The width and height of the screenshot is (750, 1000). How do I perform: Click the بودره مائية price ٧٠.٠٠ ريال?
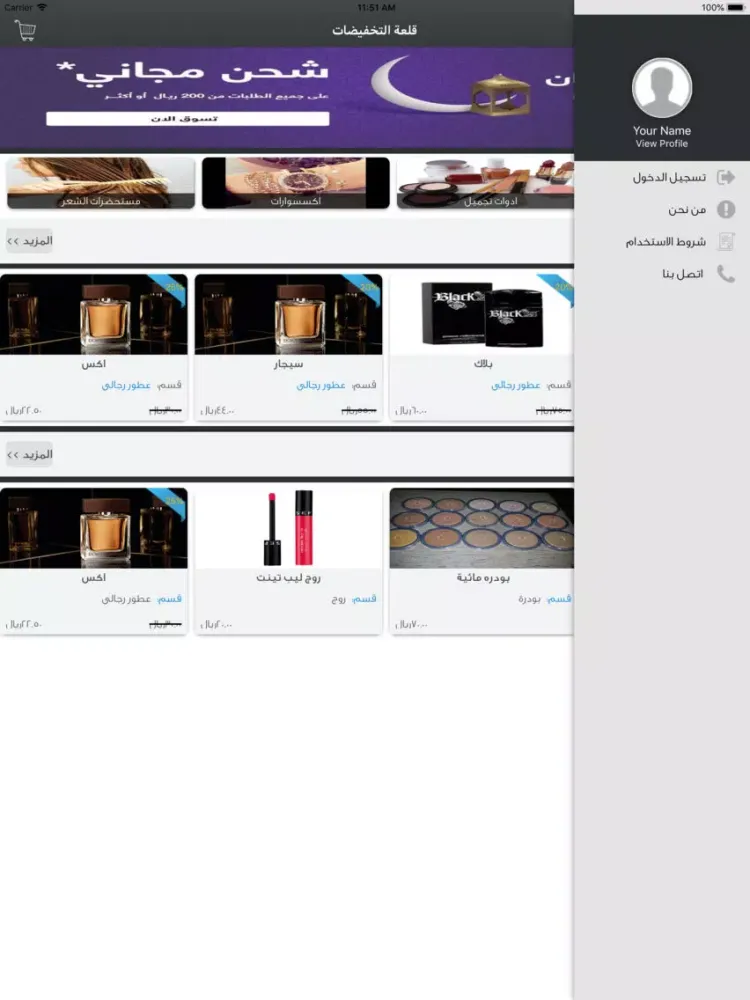pyautogui.click(x=411, y=624)
